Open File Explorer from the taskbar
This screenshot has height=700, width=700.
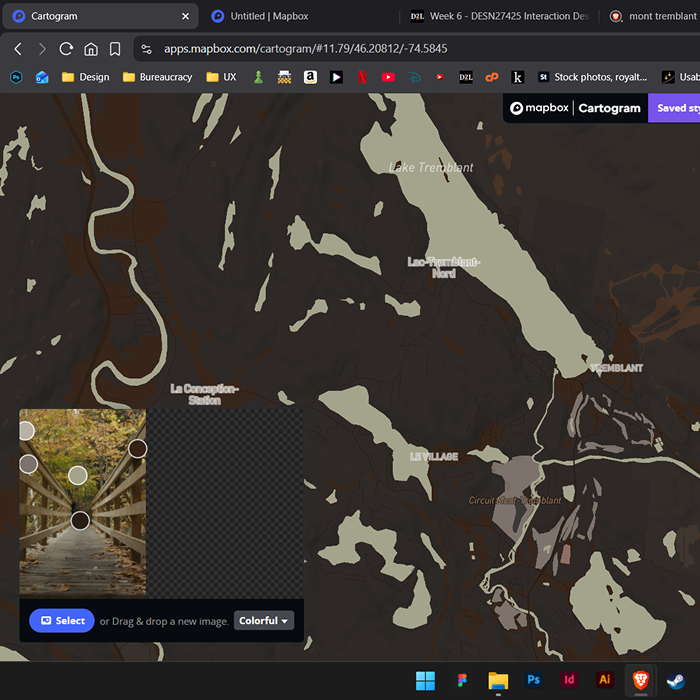pyautogui.click(x=498, y=680)
